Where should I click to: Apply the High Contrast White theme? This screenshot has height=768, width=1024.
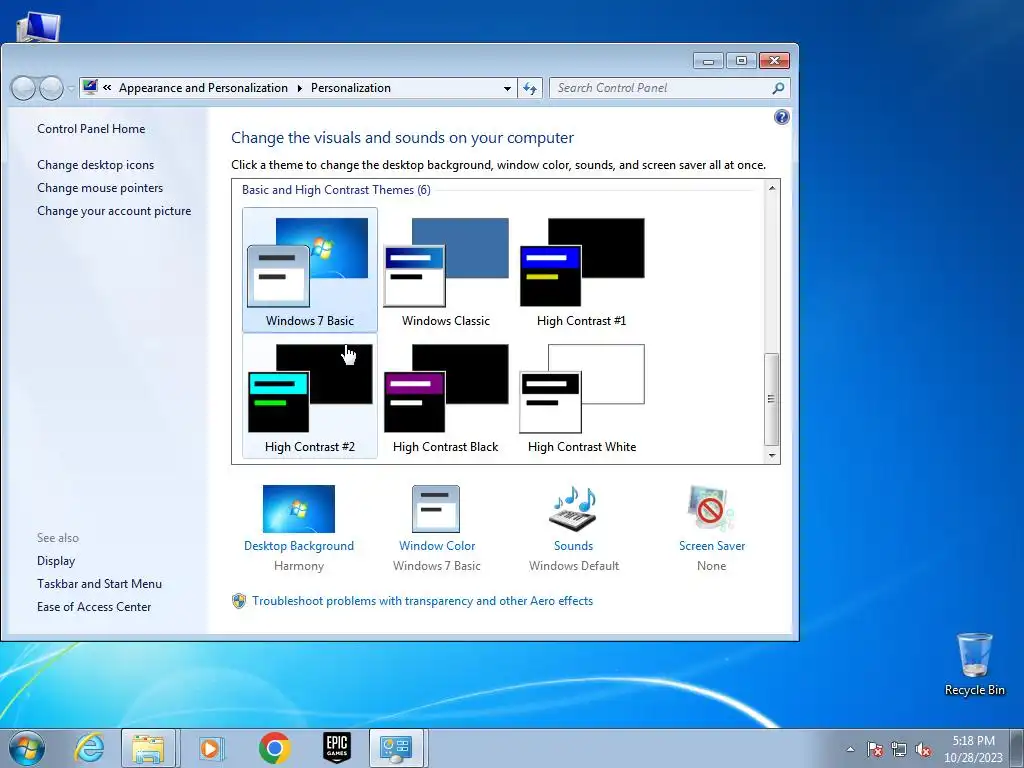tap(581, 396)
